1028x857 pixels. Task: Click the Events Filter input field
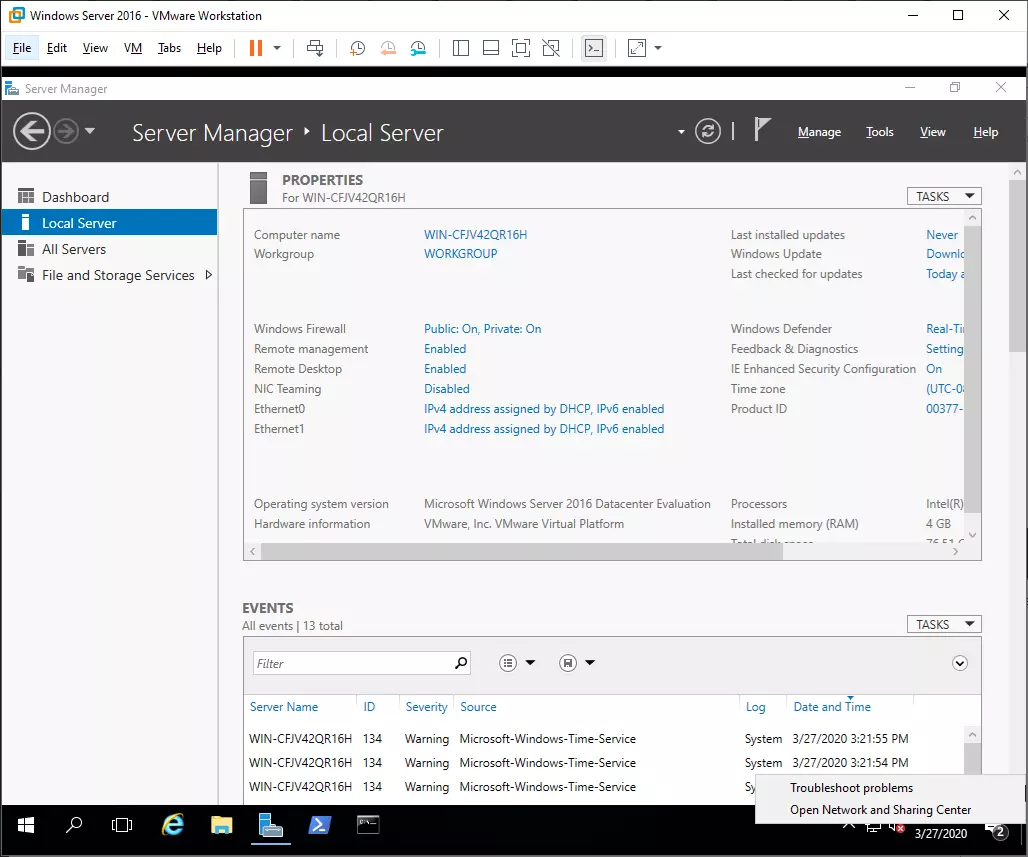pyautogui.click(x=354, y=663)
